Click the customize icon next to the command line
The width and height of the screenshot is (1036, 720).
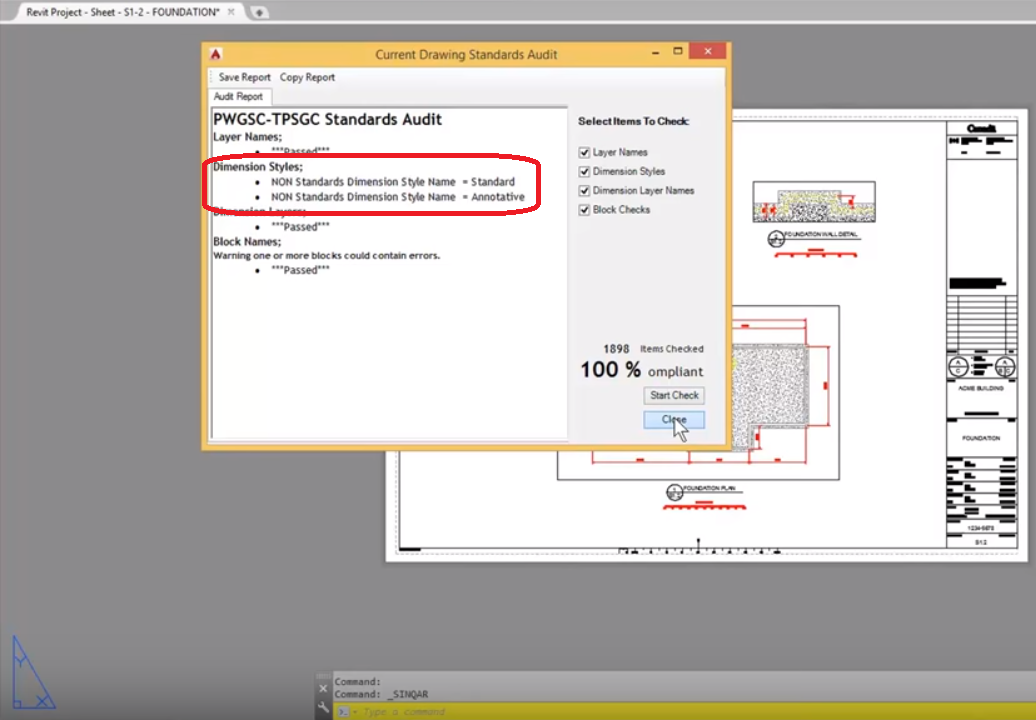coord(323,710)
